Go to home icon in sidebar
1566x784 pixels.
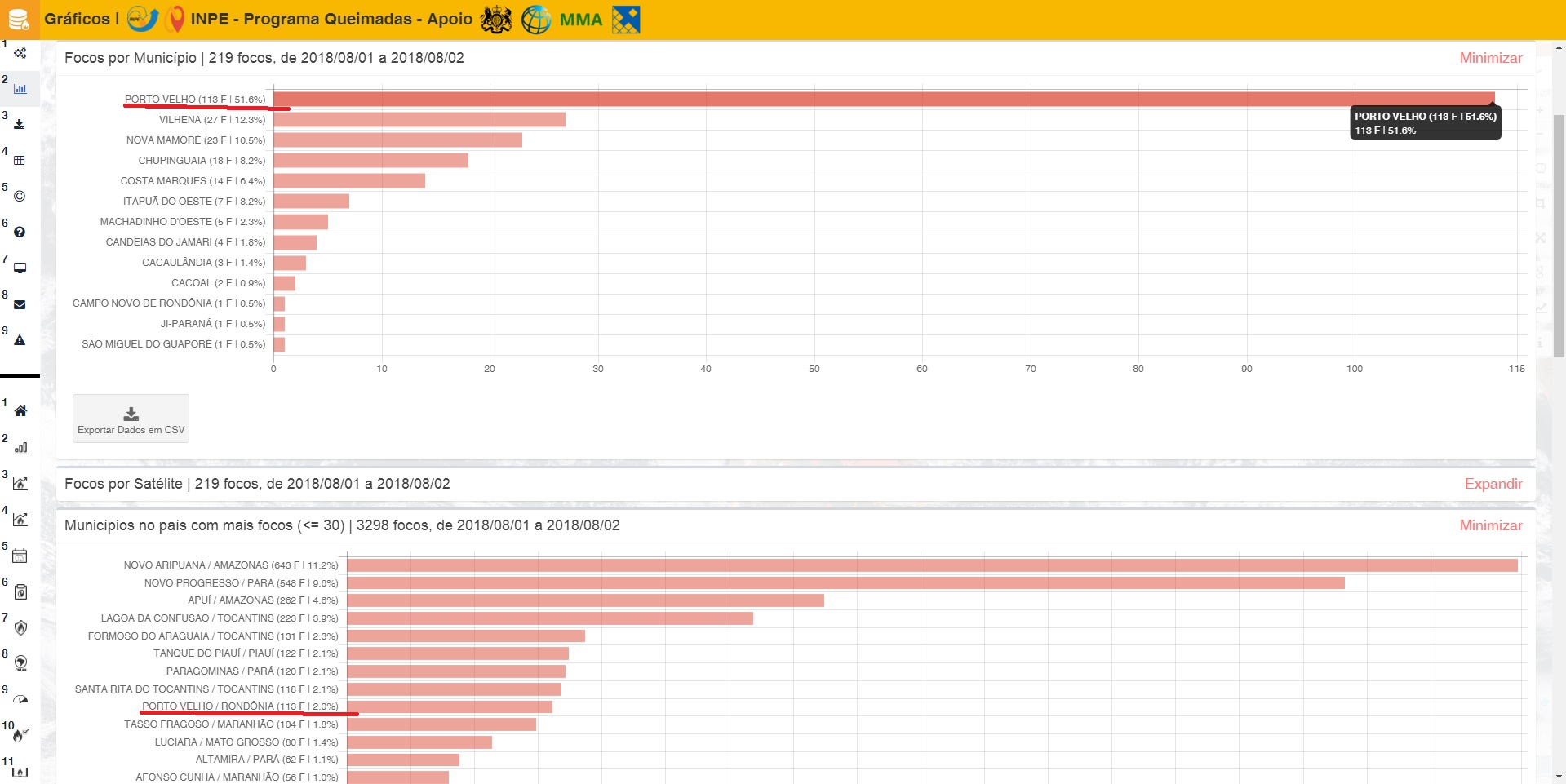point(20,411)
